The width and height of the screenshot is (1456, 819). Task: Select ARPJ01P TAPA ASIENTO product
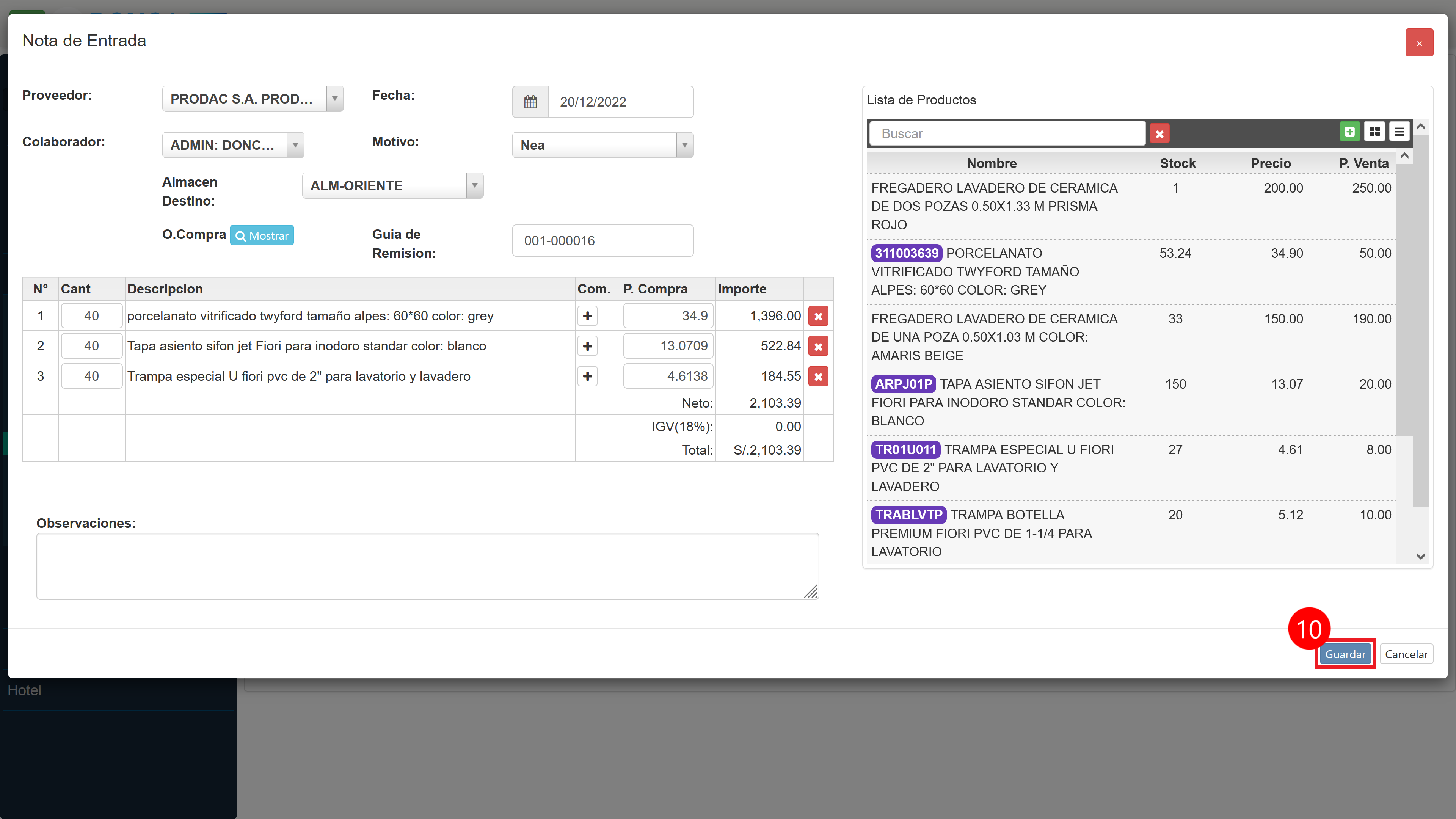pos(1131,402)
